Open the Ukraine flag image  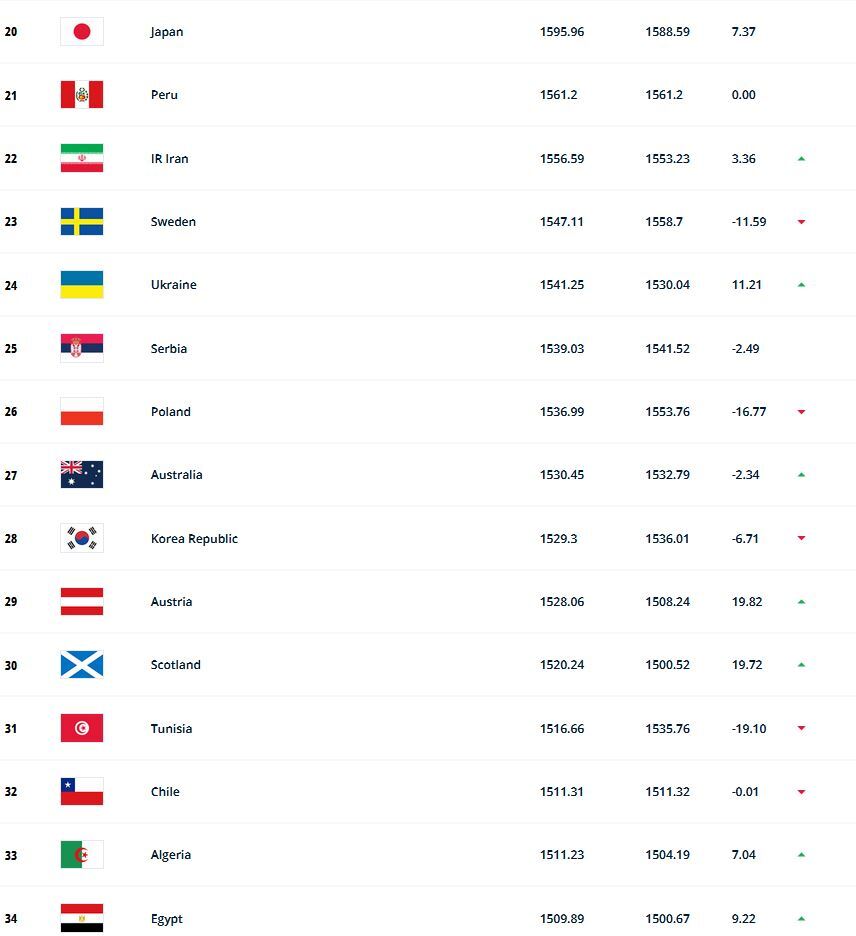coord(82,285)
